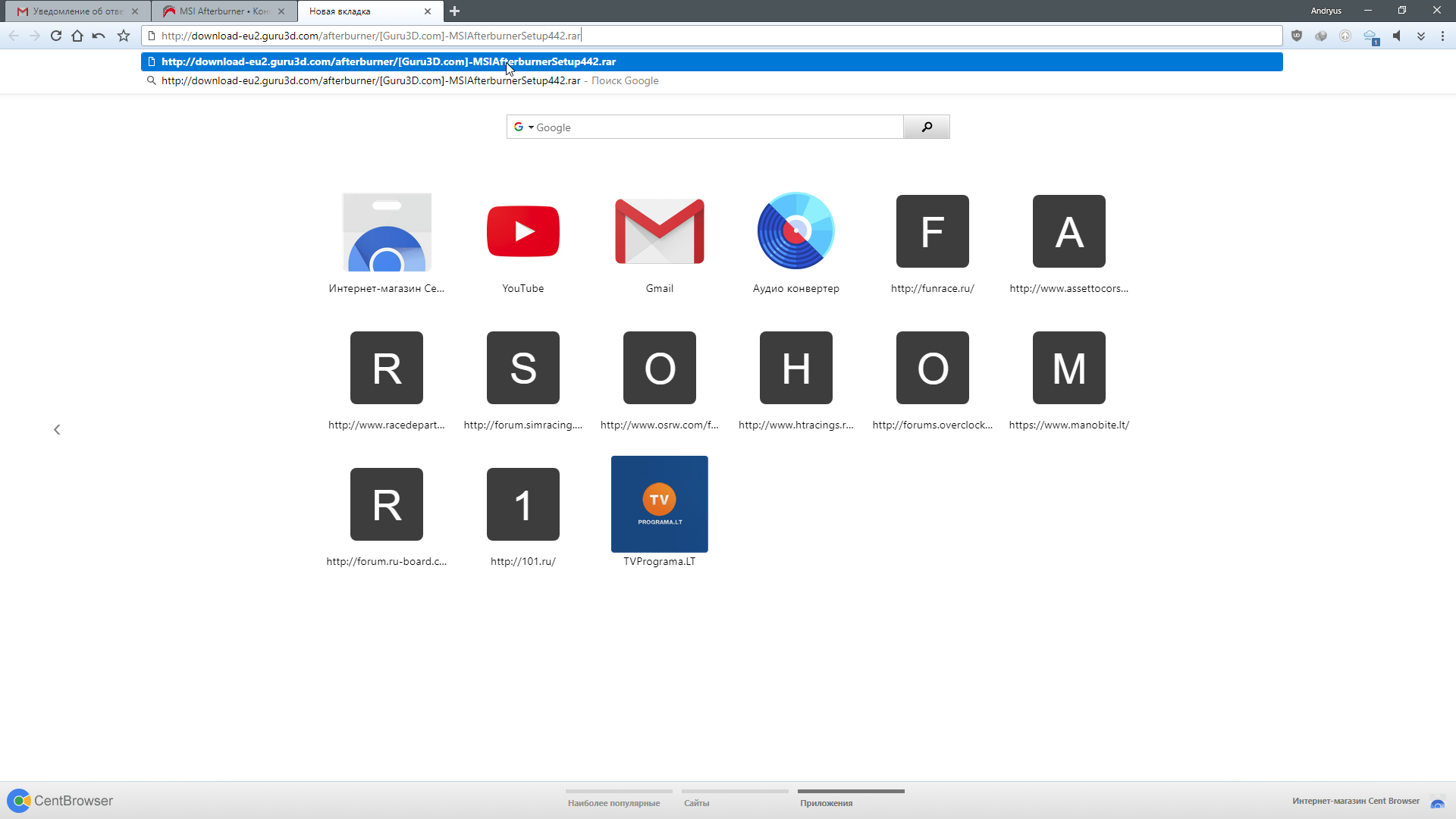Screen dimensions: 1456x819
Task: Open the Gmail app shortcut
Action: click(659, 231)
